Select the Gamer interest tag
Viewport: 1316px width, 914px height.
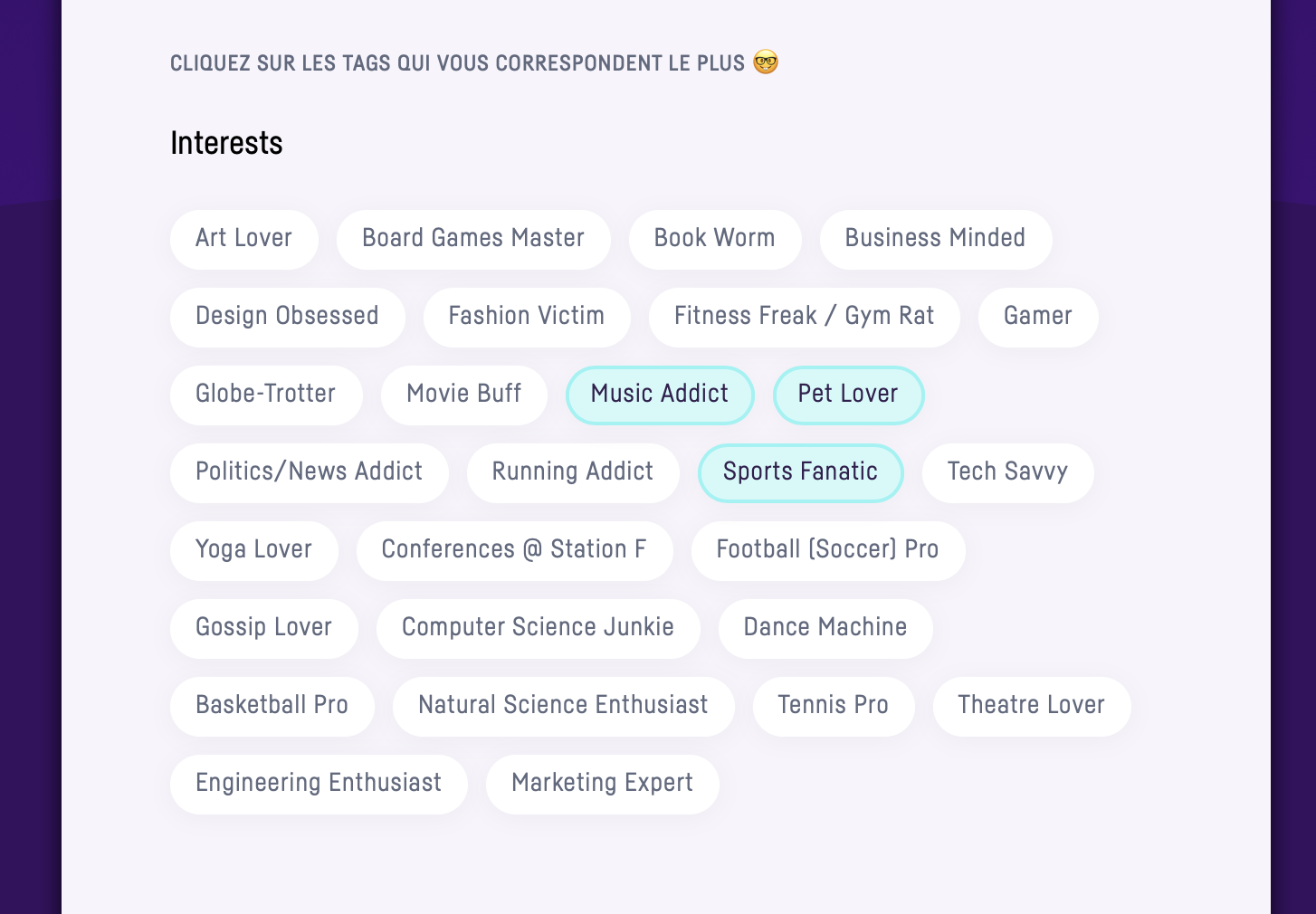[1037, 317]
